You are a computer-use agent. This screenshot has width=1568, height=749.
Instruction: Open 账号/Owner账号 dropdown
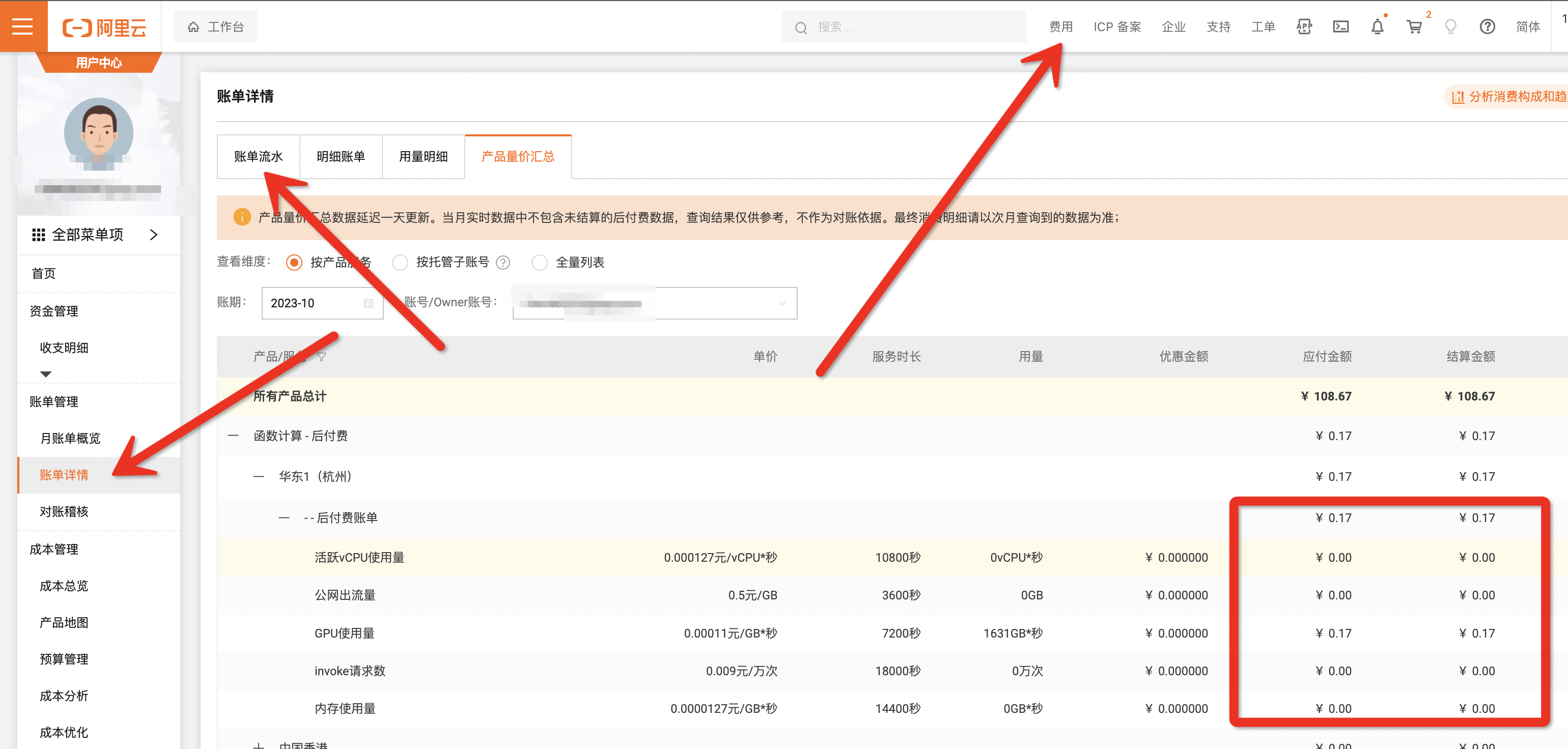[x=655, y=303]
